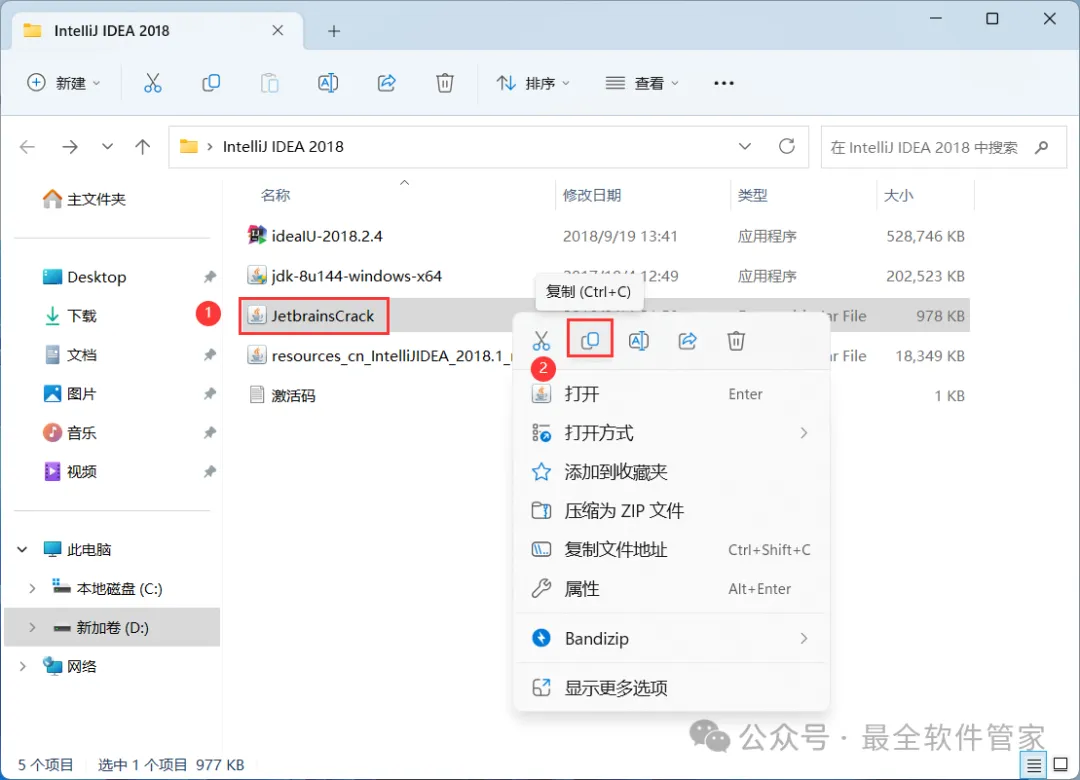Sort by the 修改日期 column header
The width and height of the screenshot is (1080, 780).
[x=592, y=196]
